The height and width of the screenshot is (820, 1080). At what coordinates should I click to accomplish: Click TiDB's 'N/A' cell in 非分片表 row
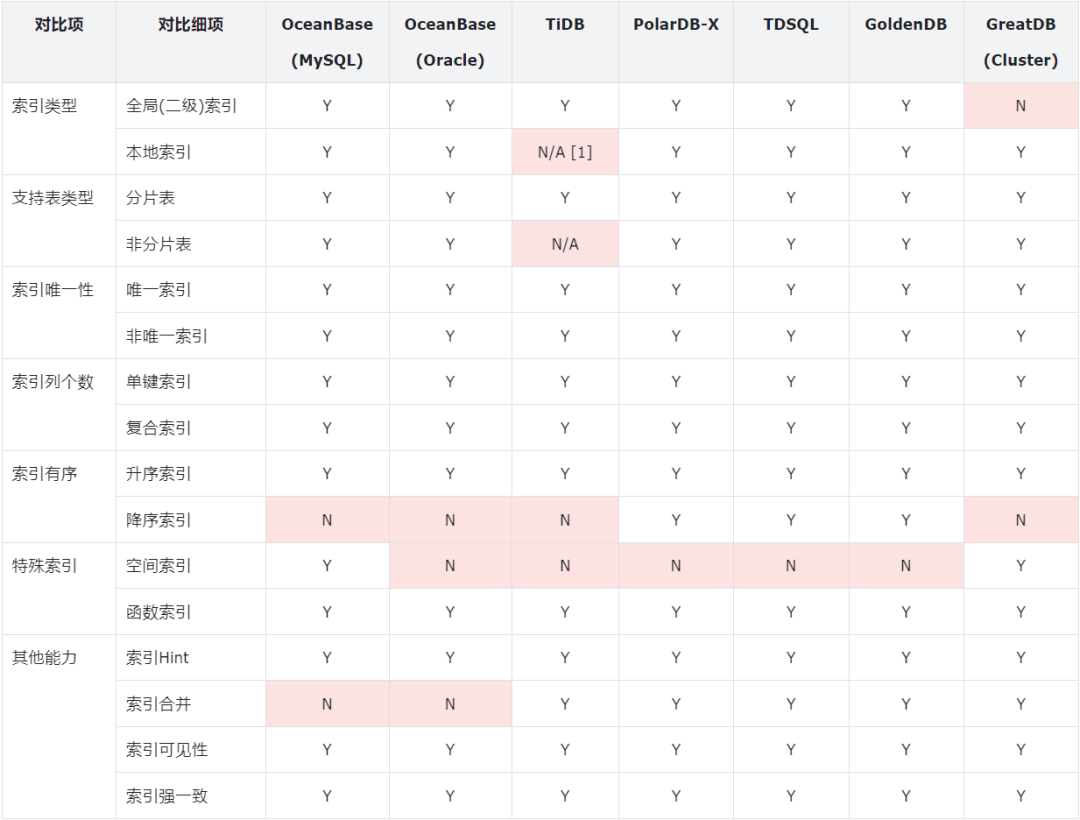click(x=565, y=244)
